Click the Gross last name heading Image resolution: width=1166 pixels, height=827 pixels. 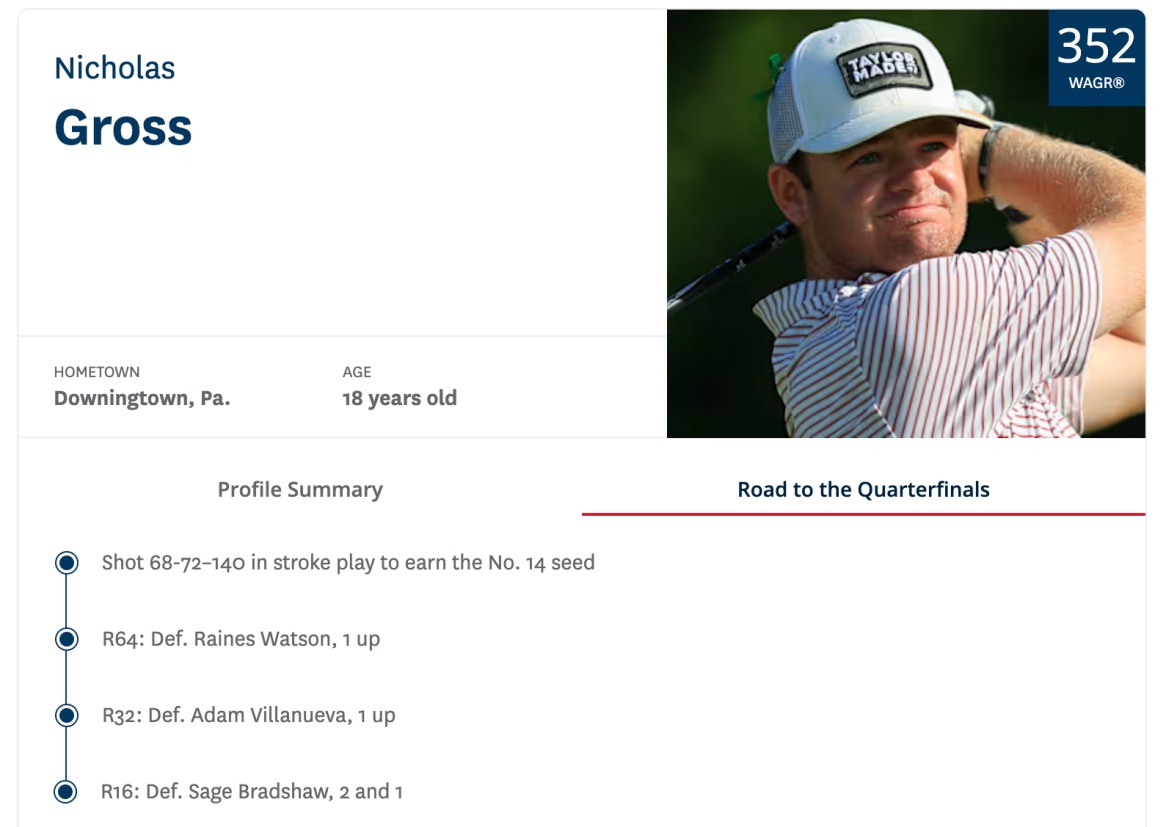(123, 128)
